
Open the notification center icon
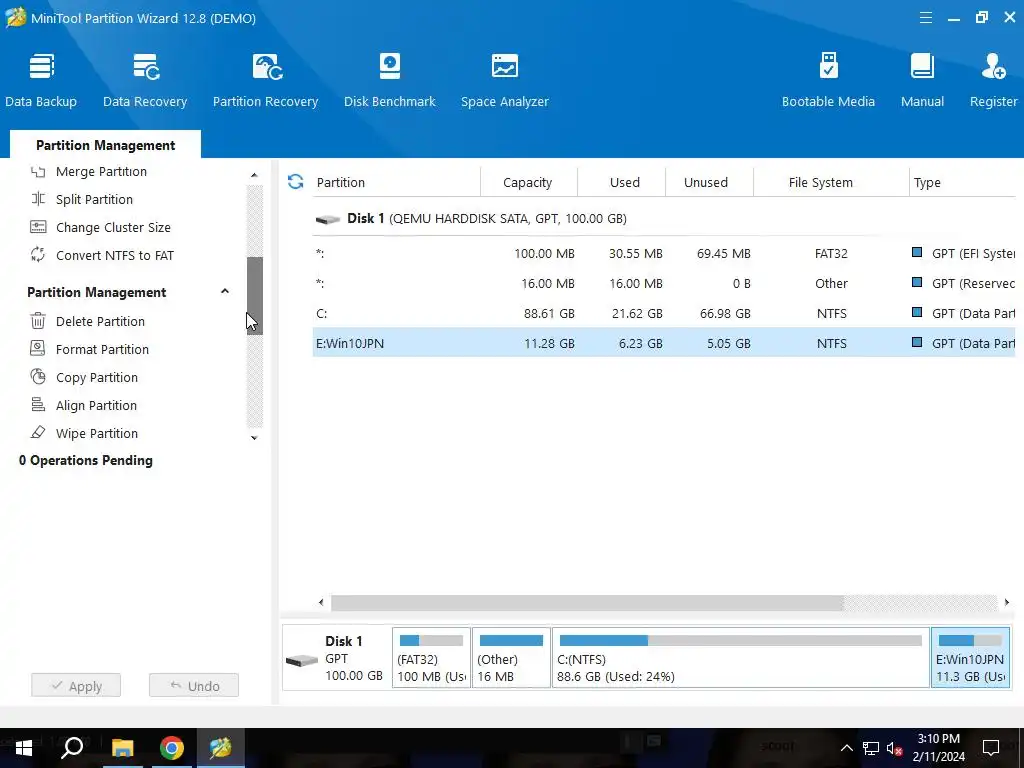tap(991, 748)
